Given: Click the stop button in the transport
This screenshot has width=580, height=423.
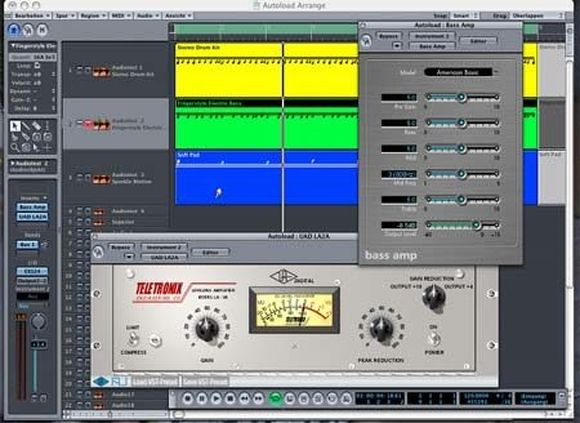Looking at the screenshot, I should click(230, 399).
